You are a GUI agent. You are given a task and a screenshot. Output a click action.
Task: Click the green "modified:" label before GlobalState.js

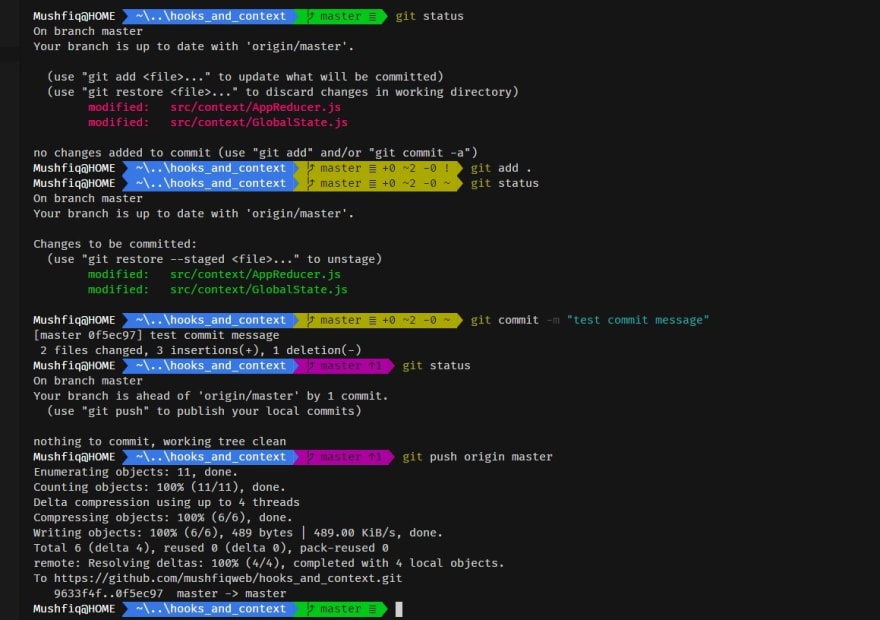point(118,289)
